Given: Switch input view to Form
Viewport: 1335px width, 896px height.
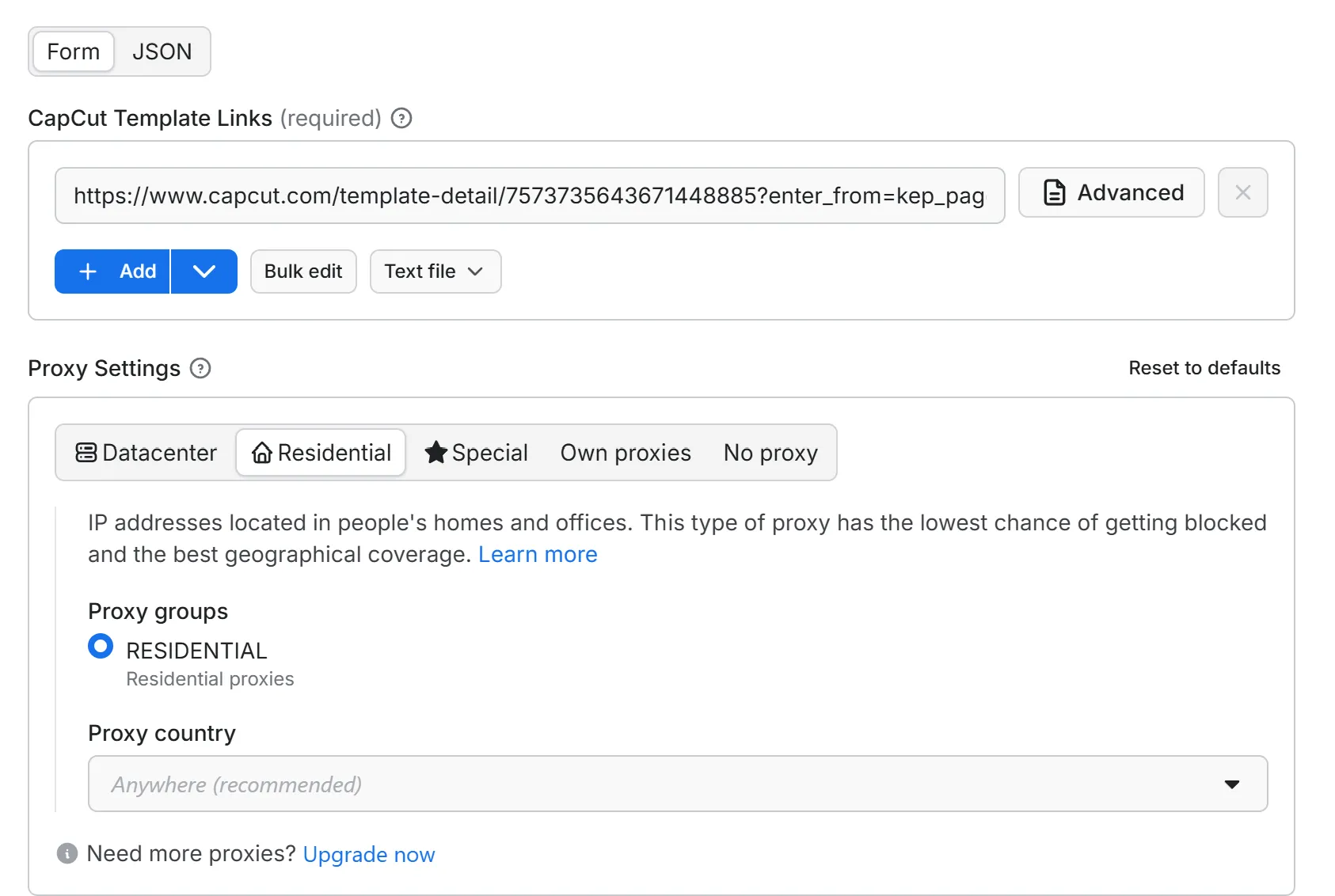Looking at the screenshot, I should [74, 51].
